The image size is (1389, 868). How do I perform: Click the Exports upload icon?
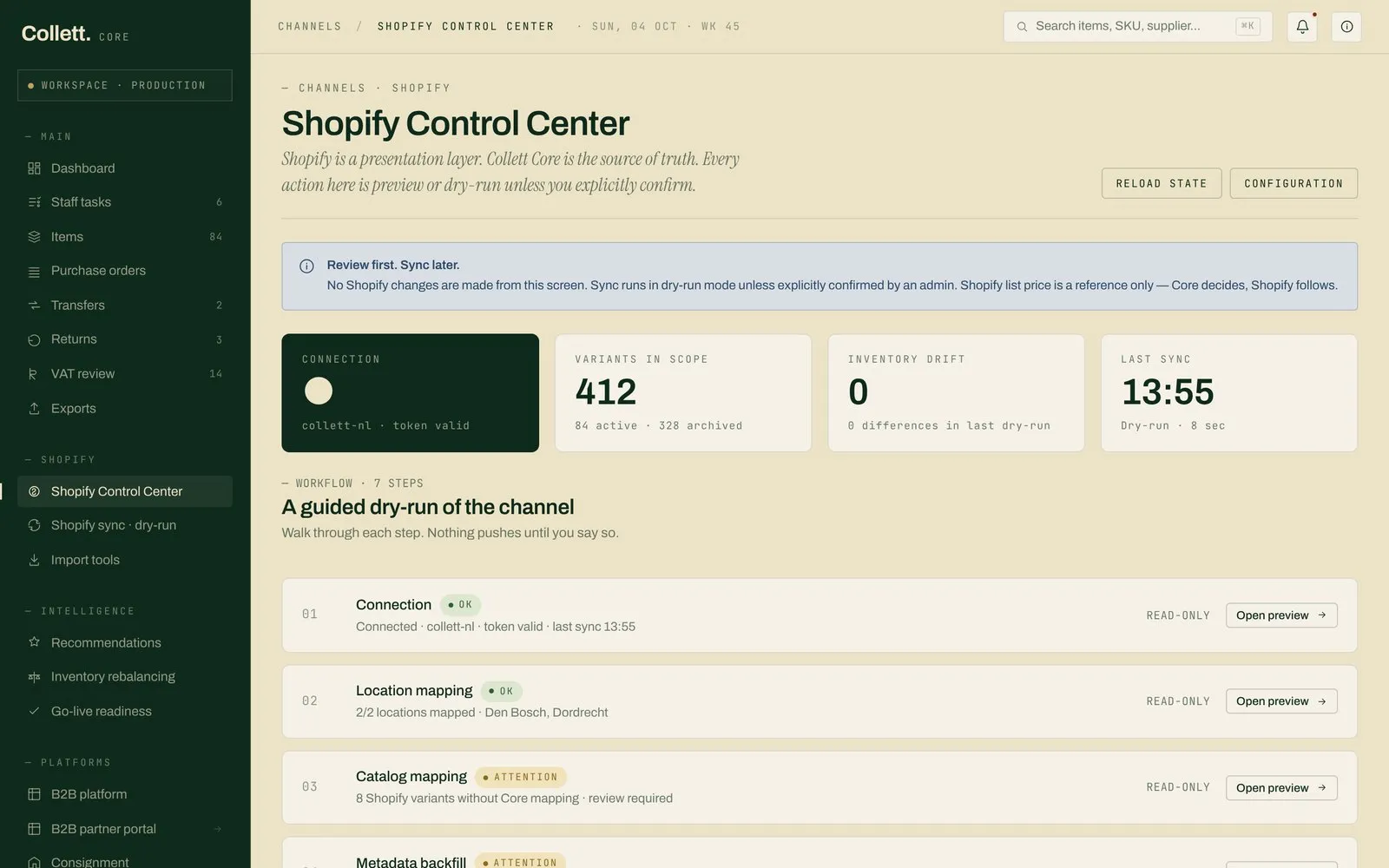click(34, 409)
